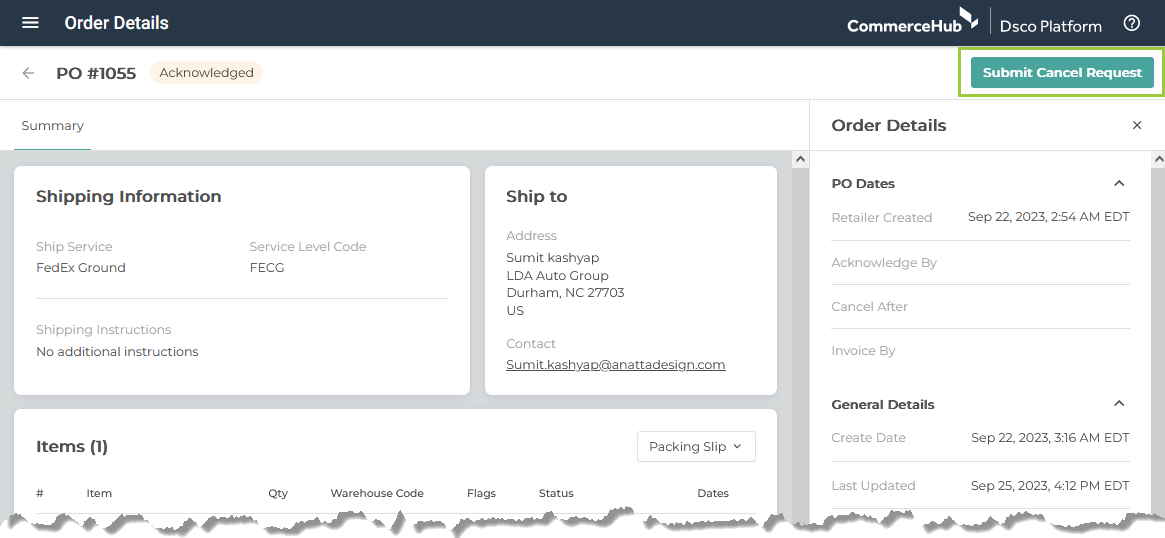The width and height of the screenshot is (1165, 538).
Task: Click the Dsco Platform label
Action: pyautogui.click(x=1051, y=26)
